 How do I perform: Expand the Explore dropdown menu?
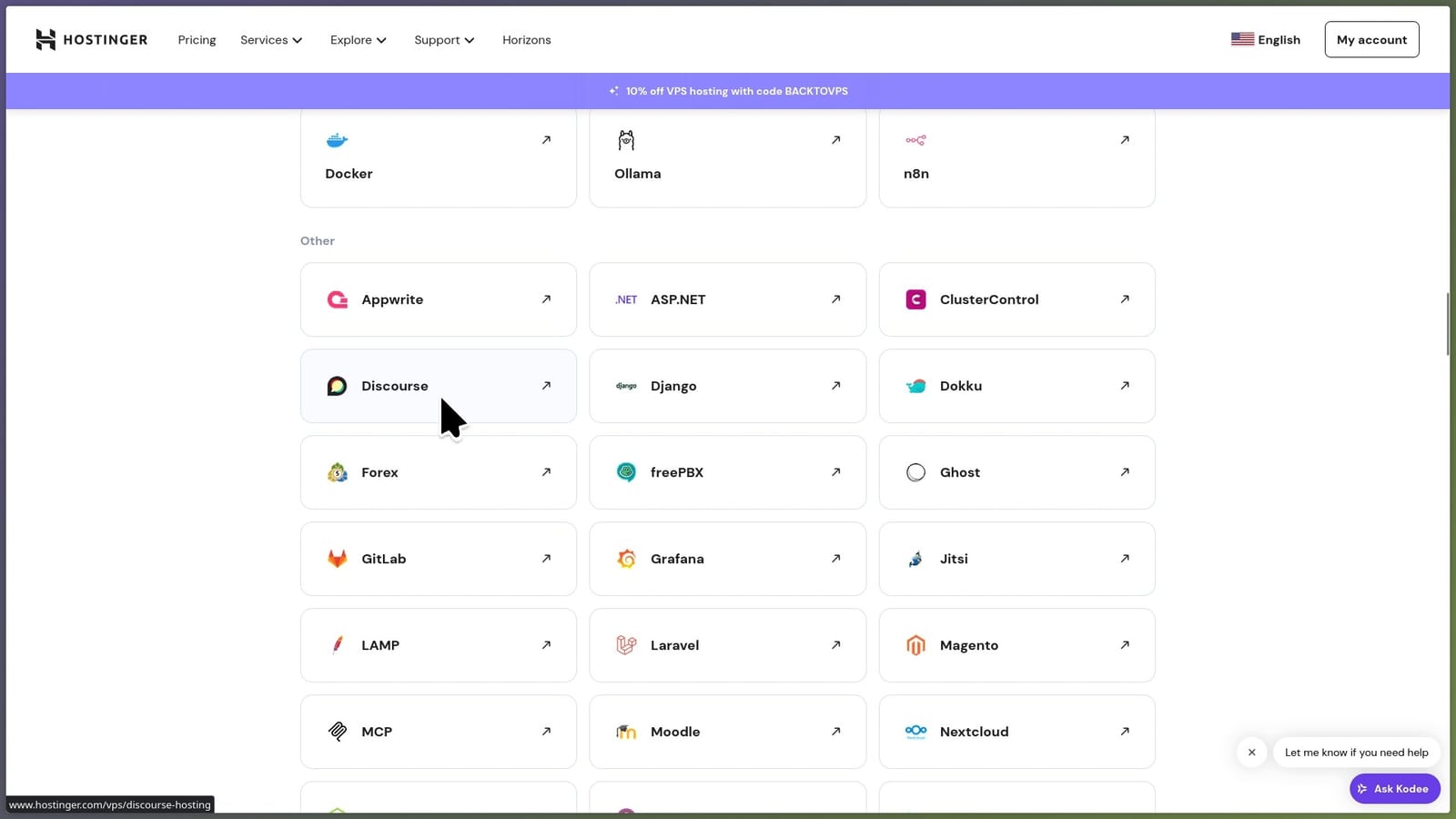(358, 40)
